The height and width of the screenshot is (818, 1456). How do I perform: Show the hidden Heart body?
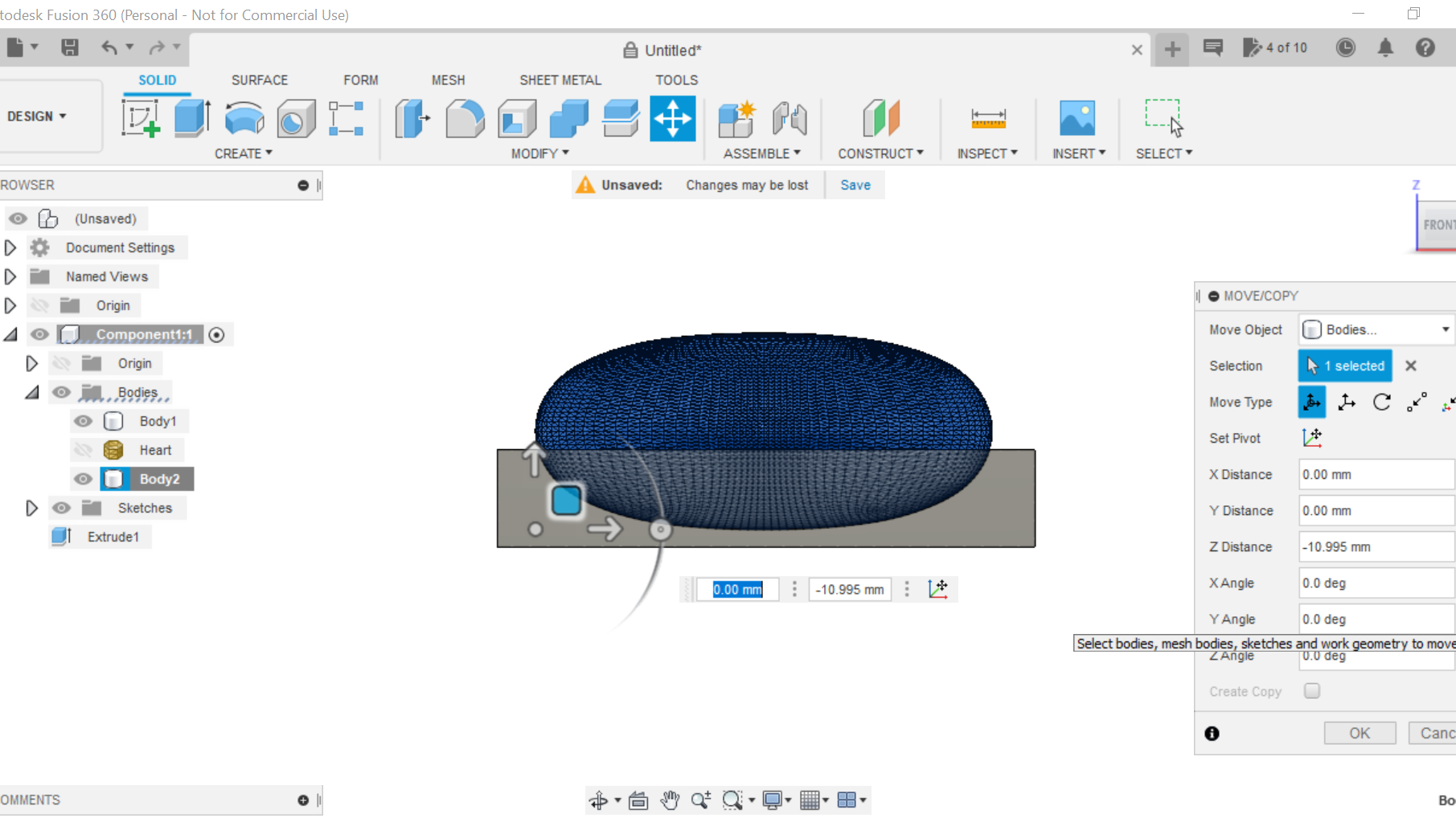click(x=84, y=450)
